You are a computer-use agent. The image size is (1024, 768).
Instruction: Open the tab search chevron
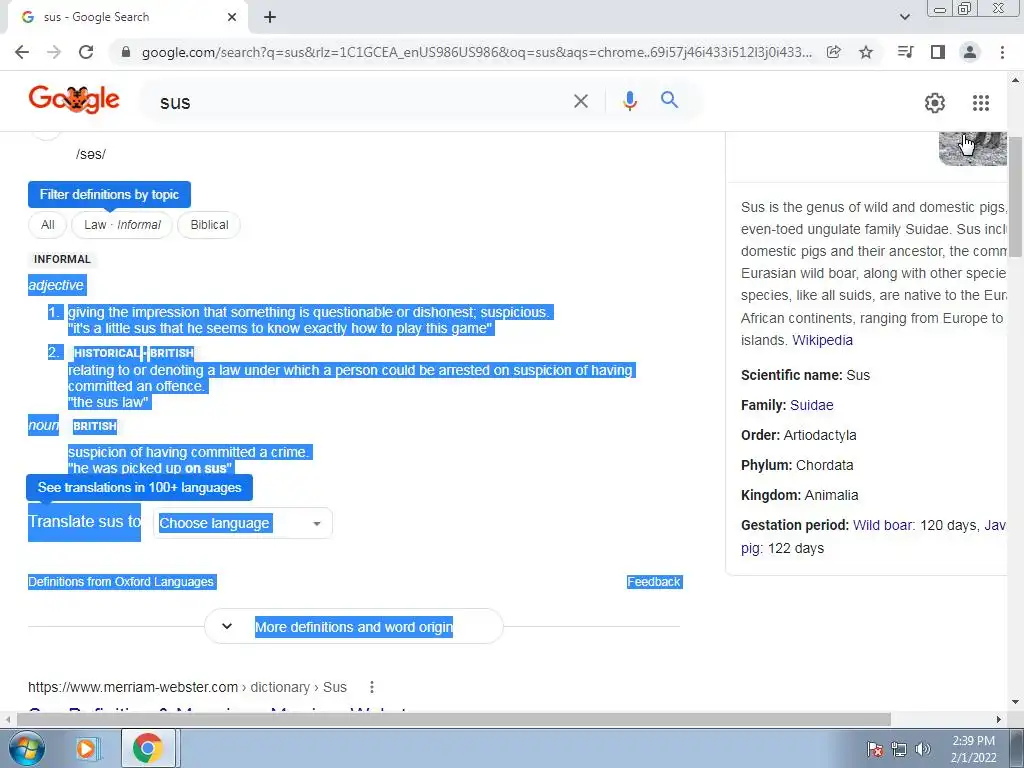904,17
